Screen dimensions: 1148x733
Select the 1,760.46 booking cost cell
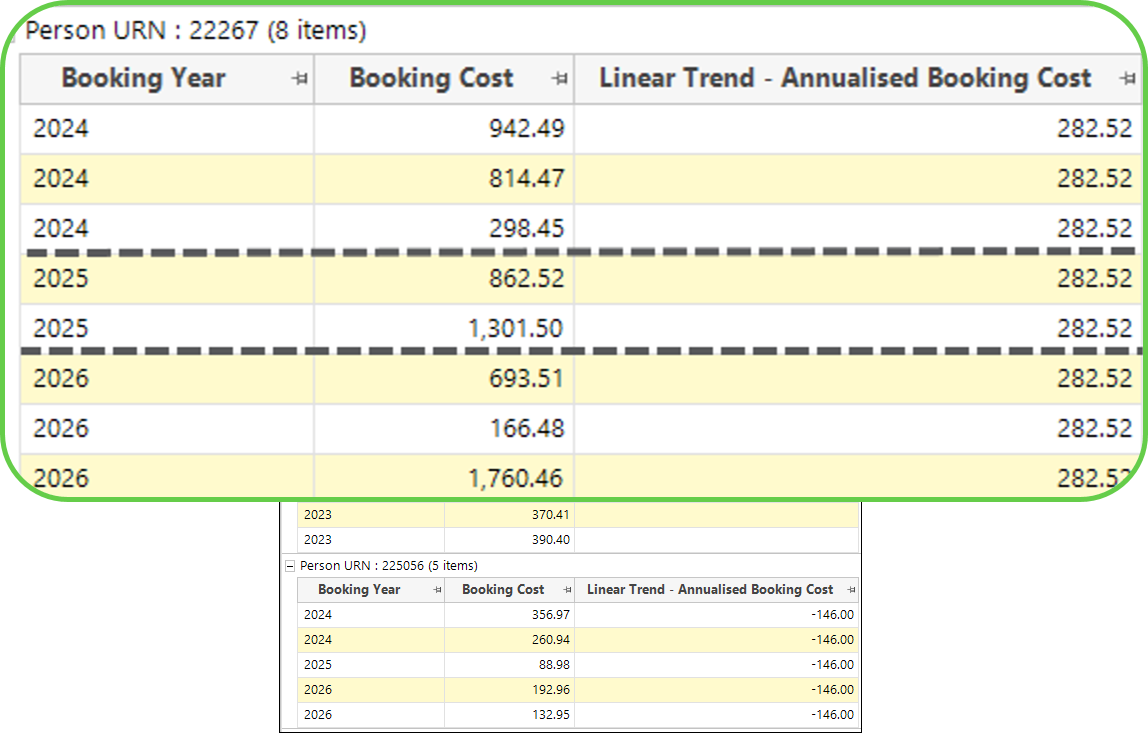(x=444, y=478)
